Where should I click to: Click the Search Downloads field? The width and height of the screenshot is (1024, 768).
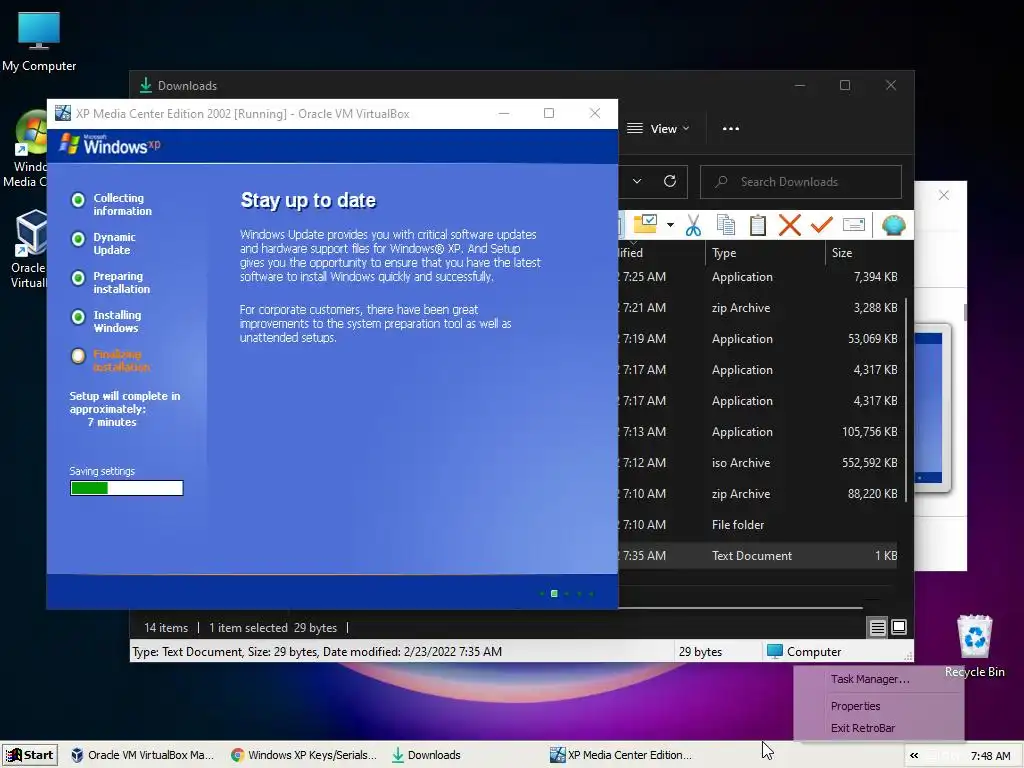coord(801,182)
